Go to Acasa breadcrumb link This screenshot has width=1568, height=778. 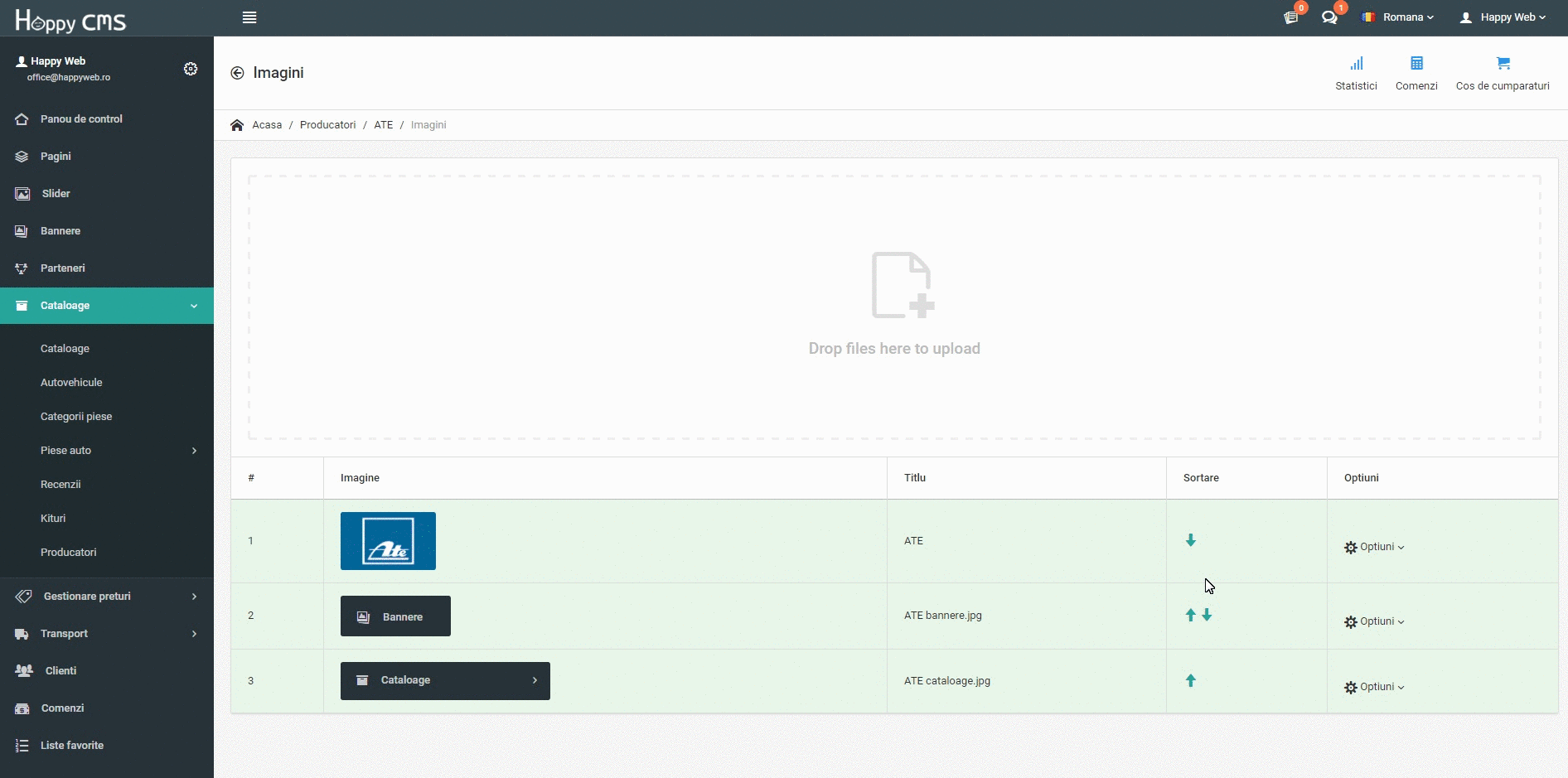(267, 125)
